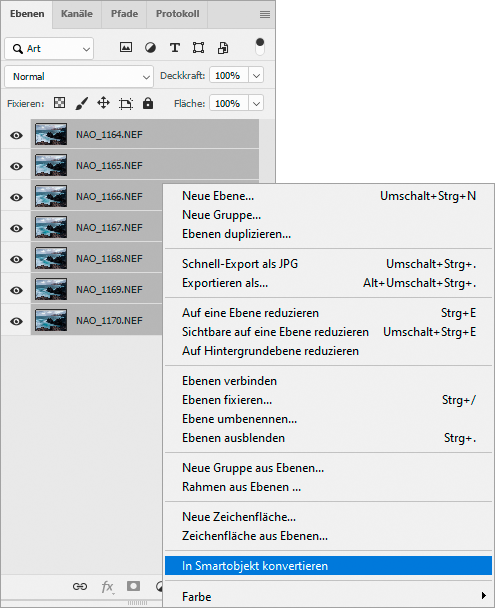495x608 pixels.
Task: Open the Normal blend mode dropdown
Action: click(79, 76)
